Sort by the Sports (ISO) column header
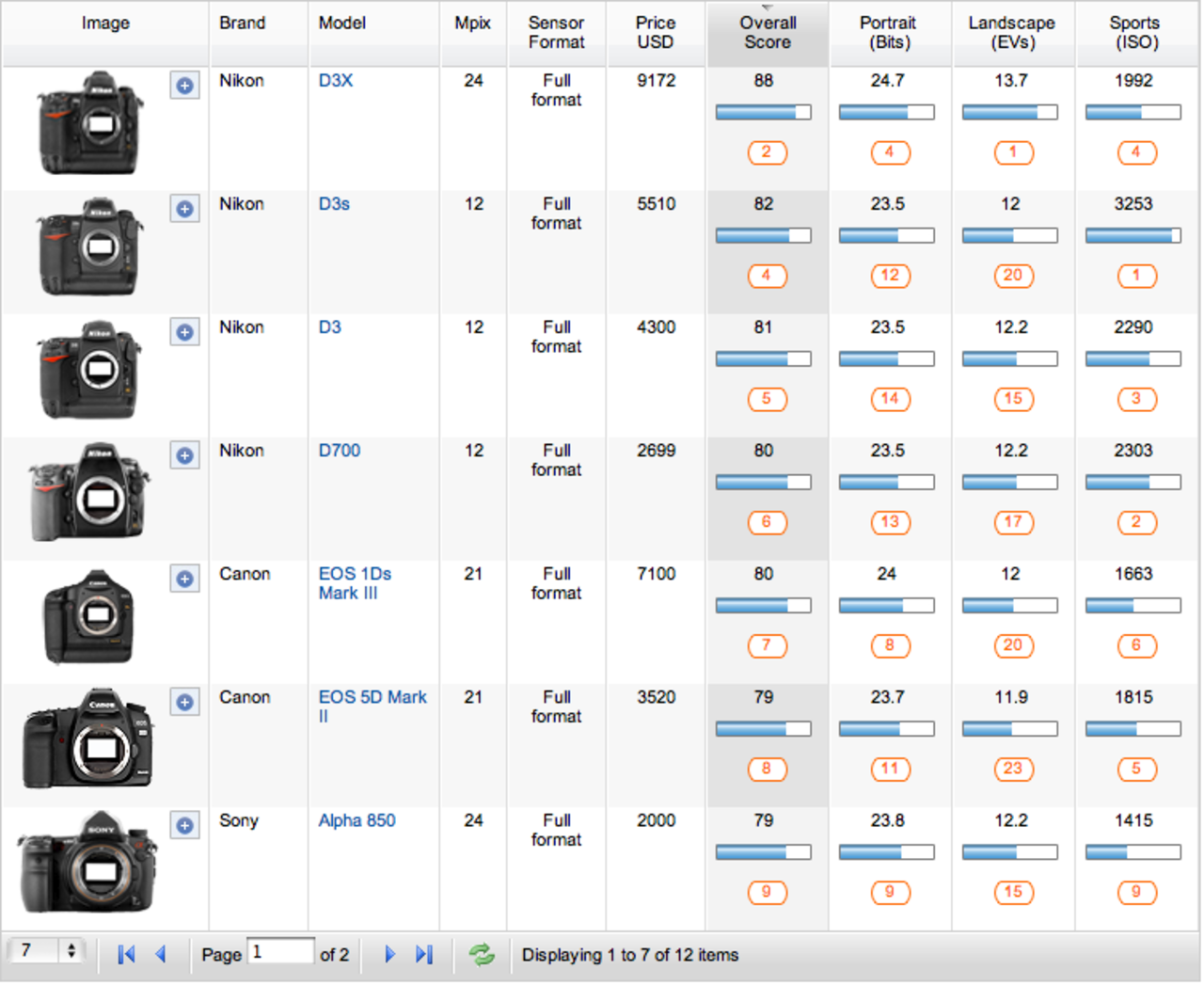 (1135, 33)
